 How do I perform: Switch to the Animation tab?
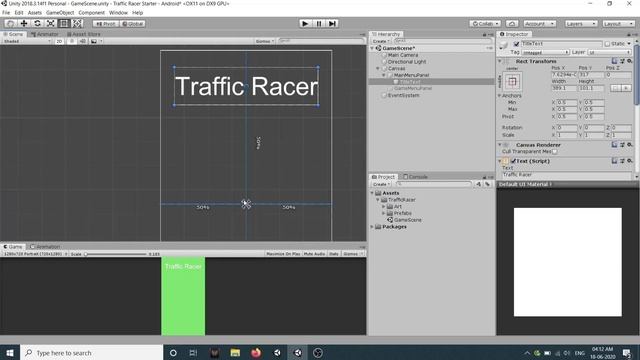point(45,247)
